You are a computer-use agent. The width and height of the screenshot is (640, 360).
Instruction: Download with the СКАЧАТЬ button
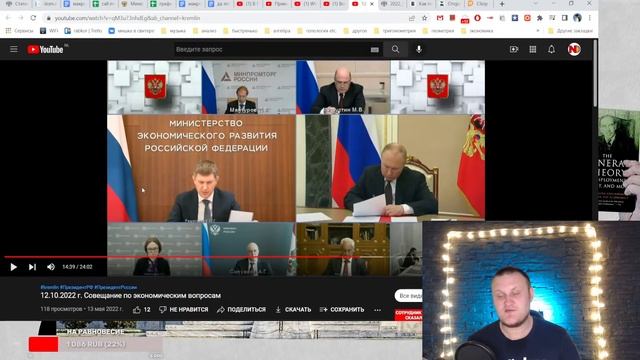coord(293,310)
